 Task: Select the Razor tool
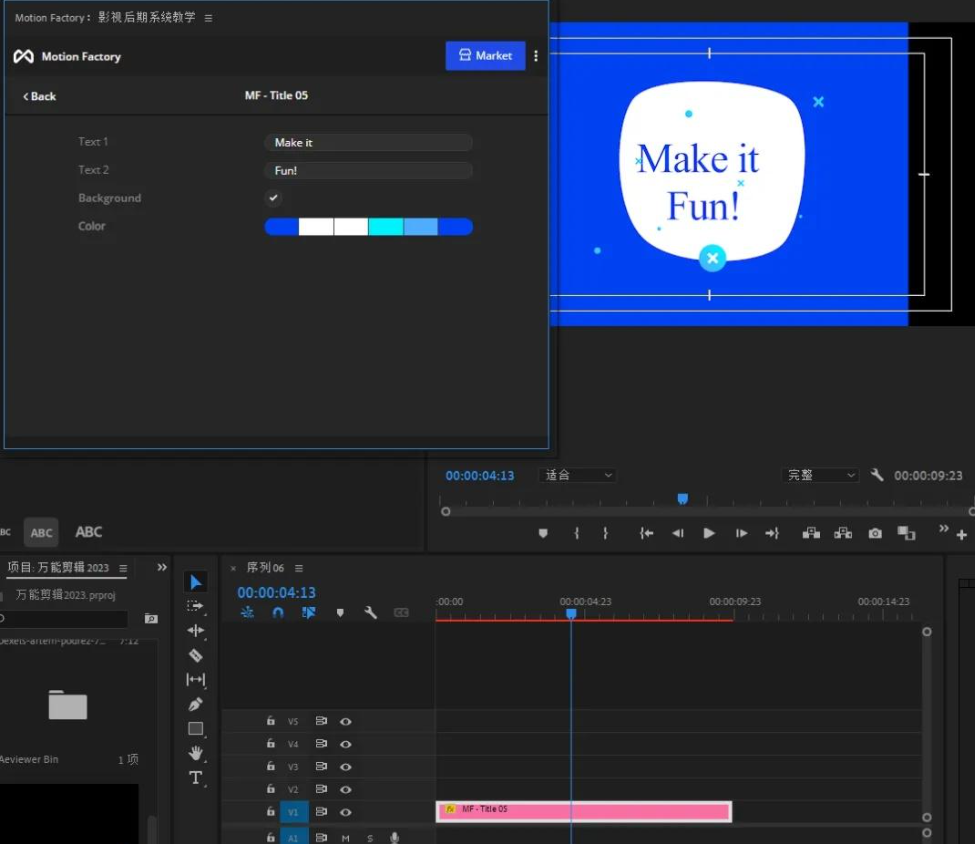(x=195, y=655)
